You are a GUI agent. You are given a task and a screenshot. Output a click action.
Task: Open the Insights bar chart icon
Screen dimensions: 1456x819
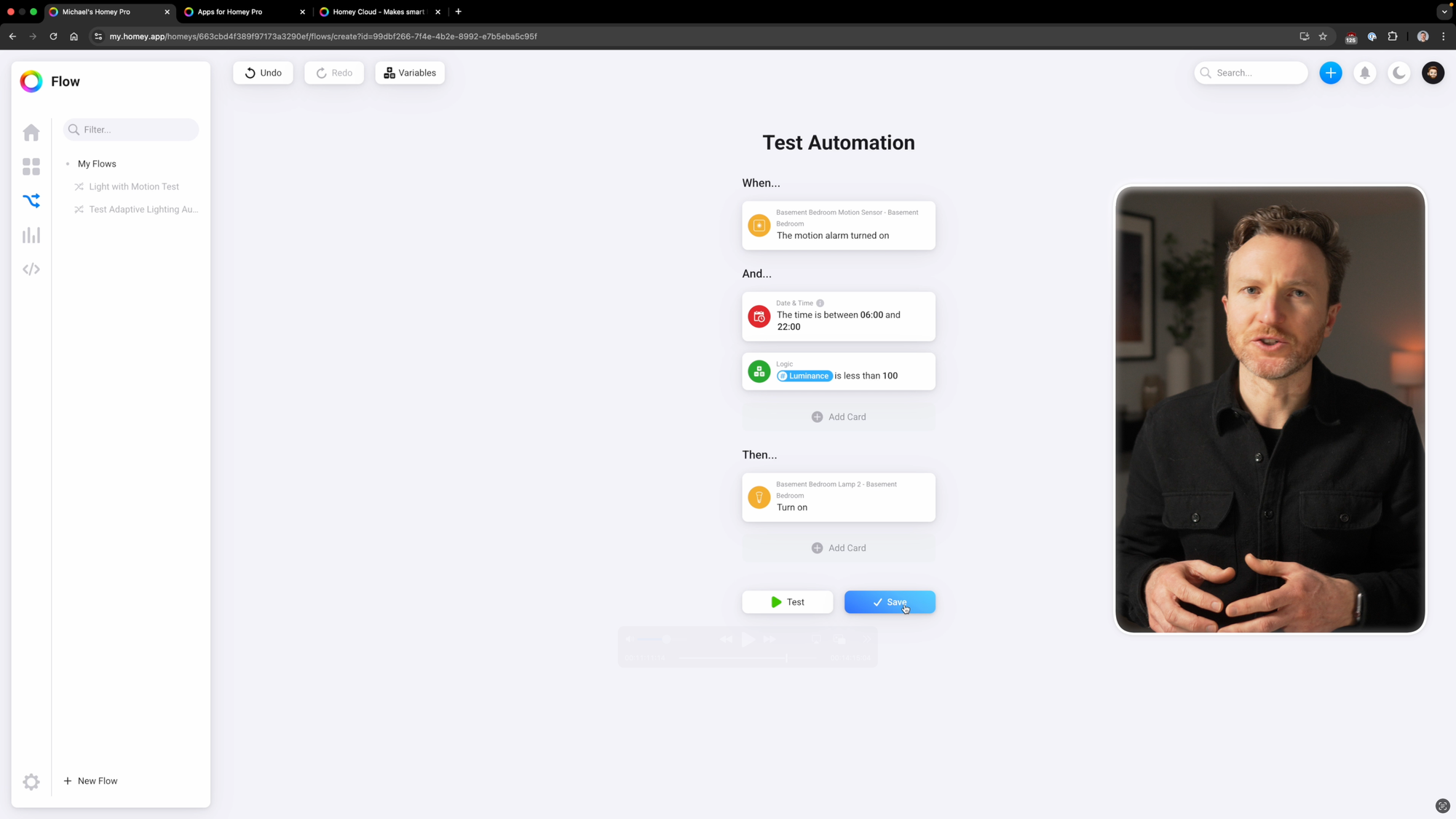click(x=31, y=235)
